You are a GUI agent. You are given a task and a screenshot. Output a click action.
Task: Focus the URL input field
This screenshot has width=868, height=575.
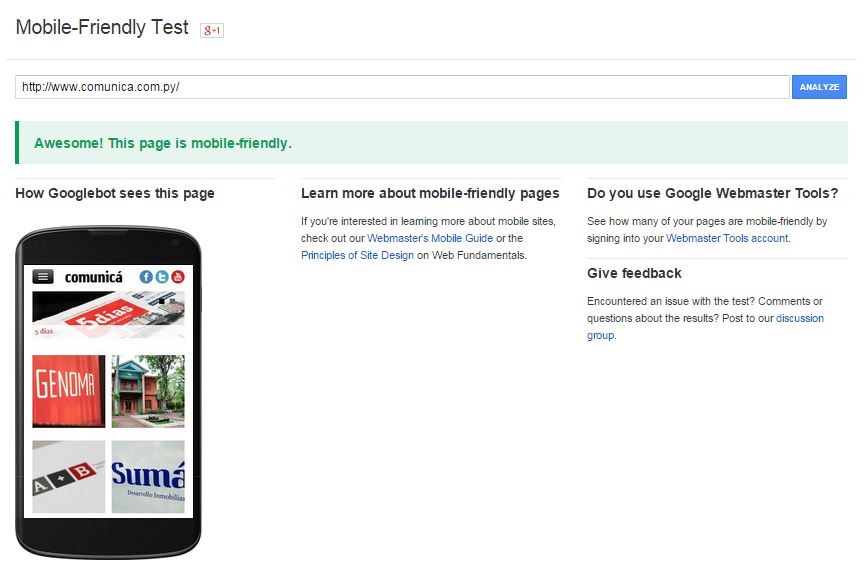(402, 87)
